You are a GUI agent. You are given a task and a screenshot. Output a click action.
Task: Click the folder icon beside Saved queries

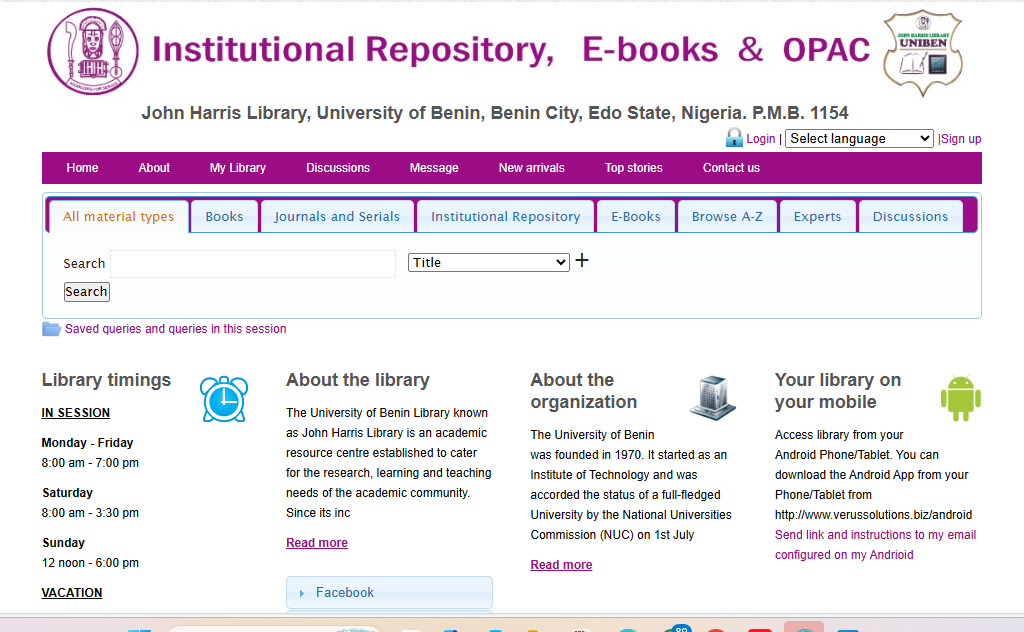pos(52,328)
